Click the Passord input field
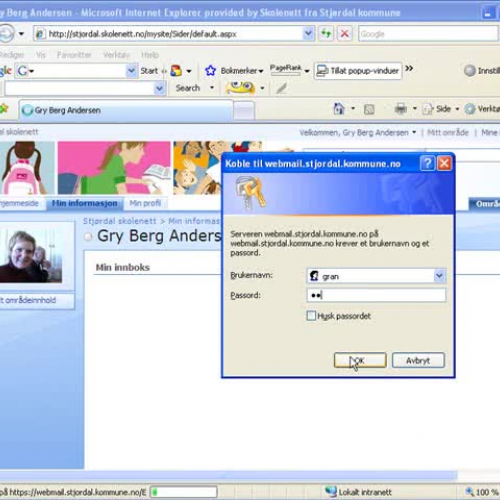 tap(376, 295)
